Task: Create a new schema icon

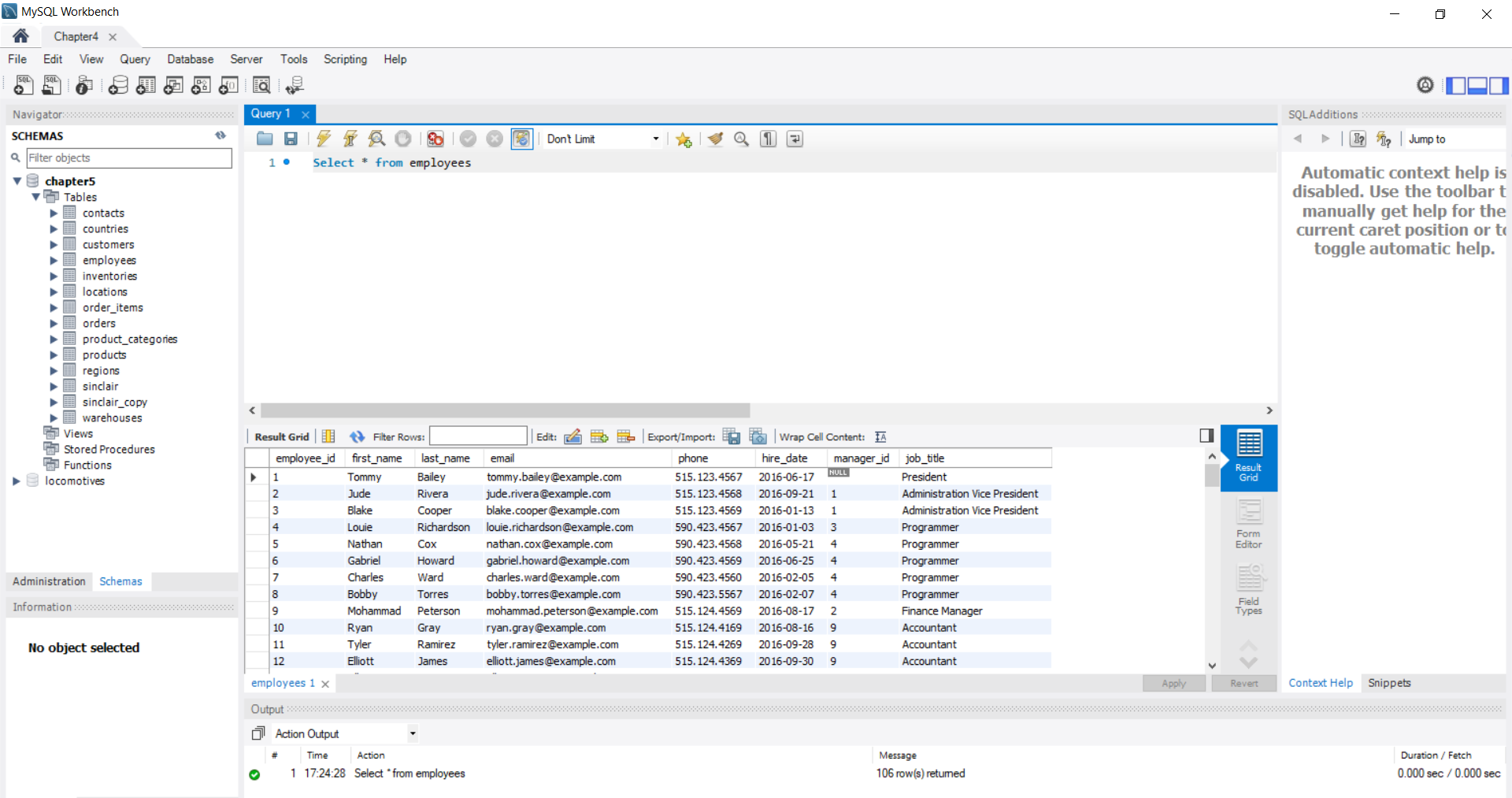Action: 118,85
